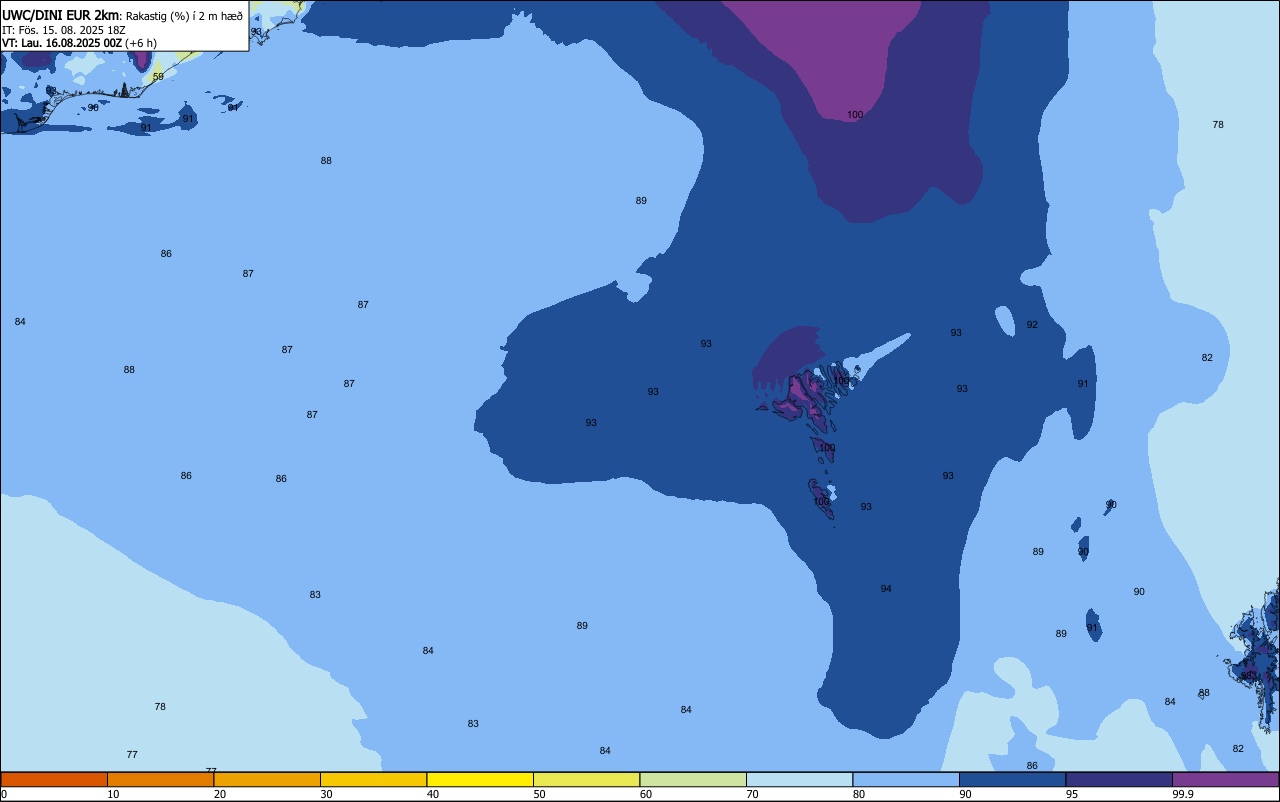Click the '30' legend tick label
The image size is (1280, 802).
326,794
